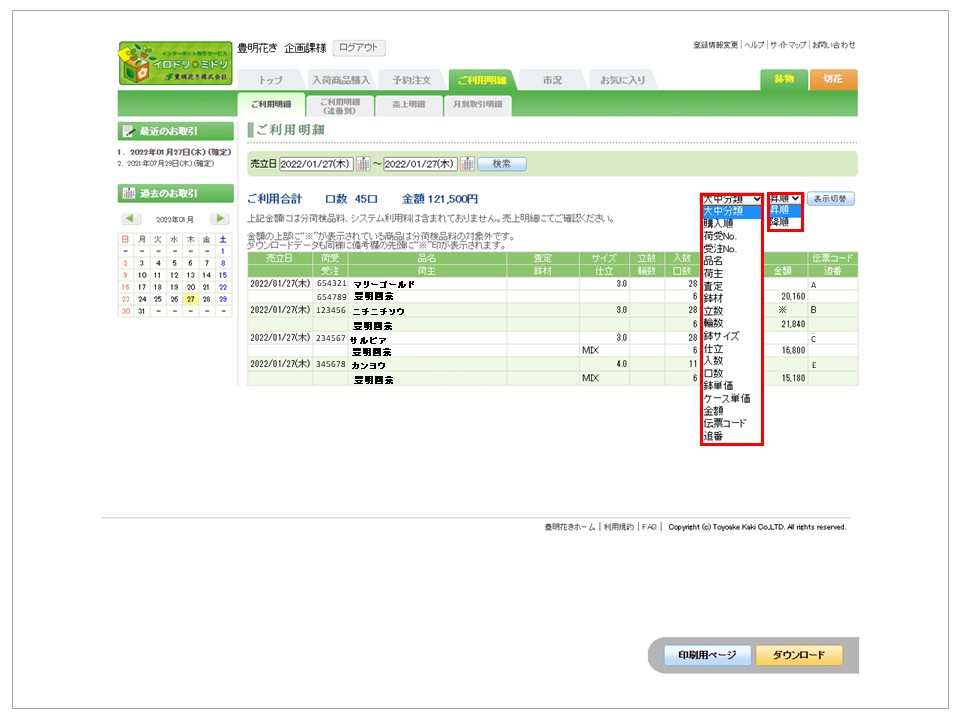Click the ログアウト button

tap(358, 48)
